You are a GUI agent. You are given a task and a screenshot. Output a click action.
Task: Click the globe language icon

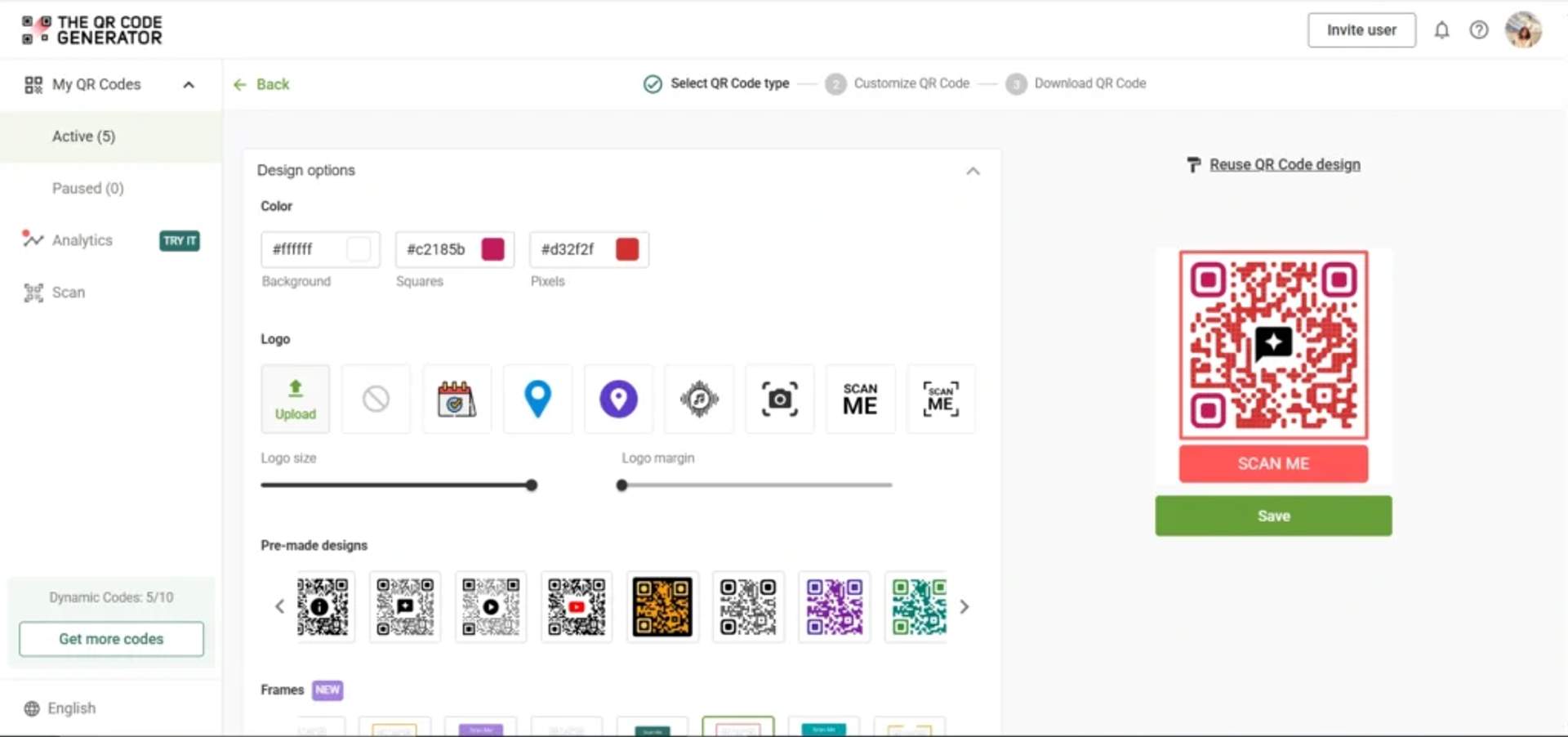[32, 708]
